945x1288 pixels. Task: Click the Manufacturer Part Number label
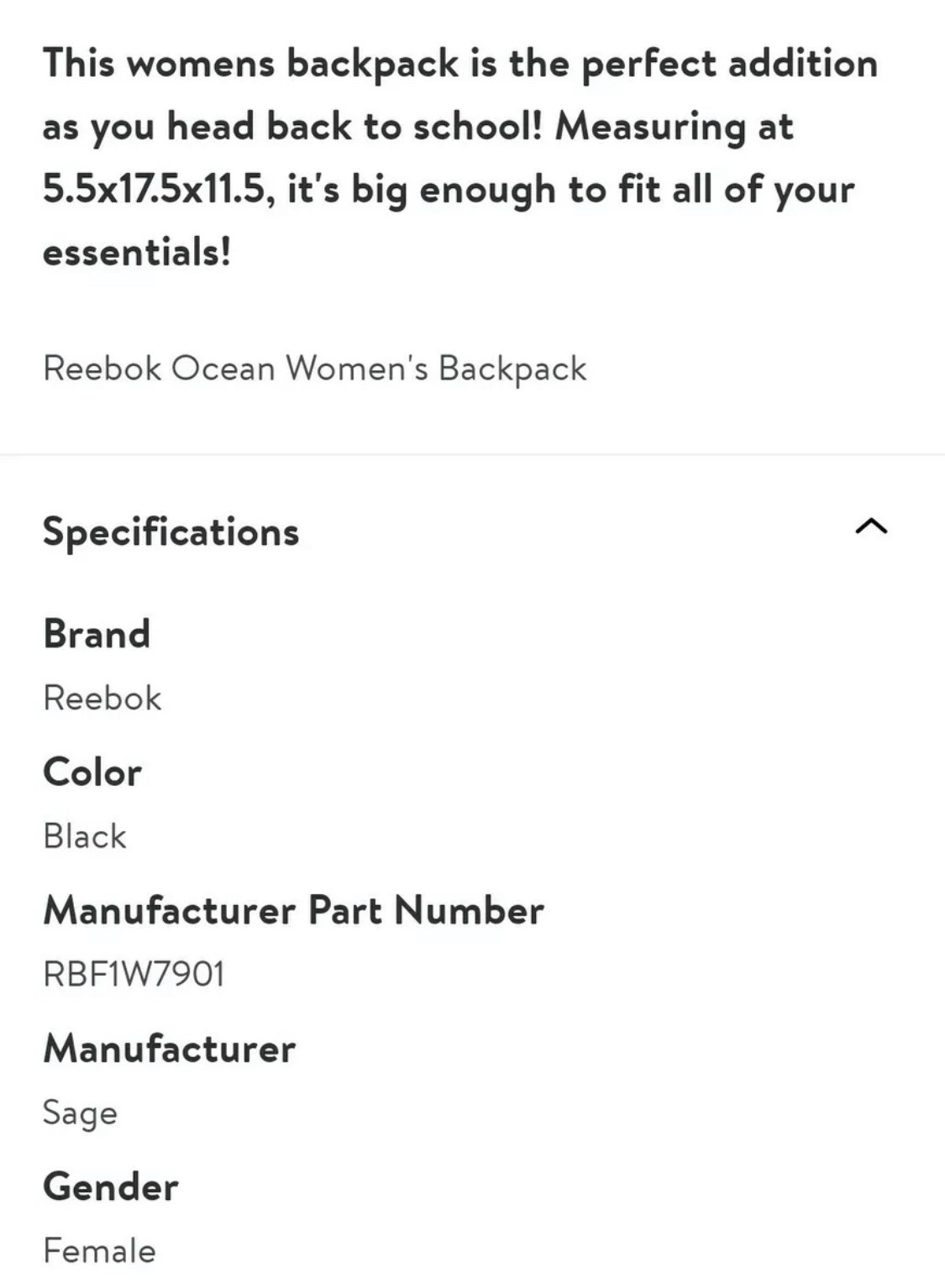tap(293, 910)
